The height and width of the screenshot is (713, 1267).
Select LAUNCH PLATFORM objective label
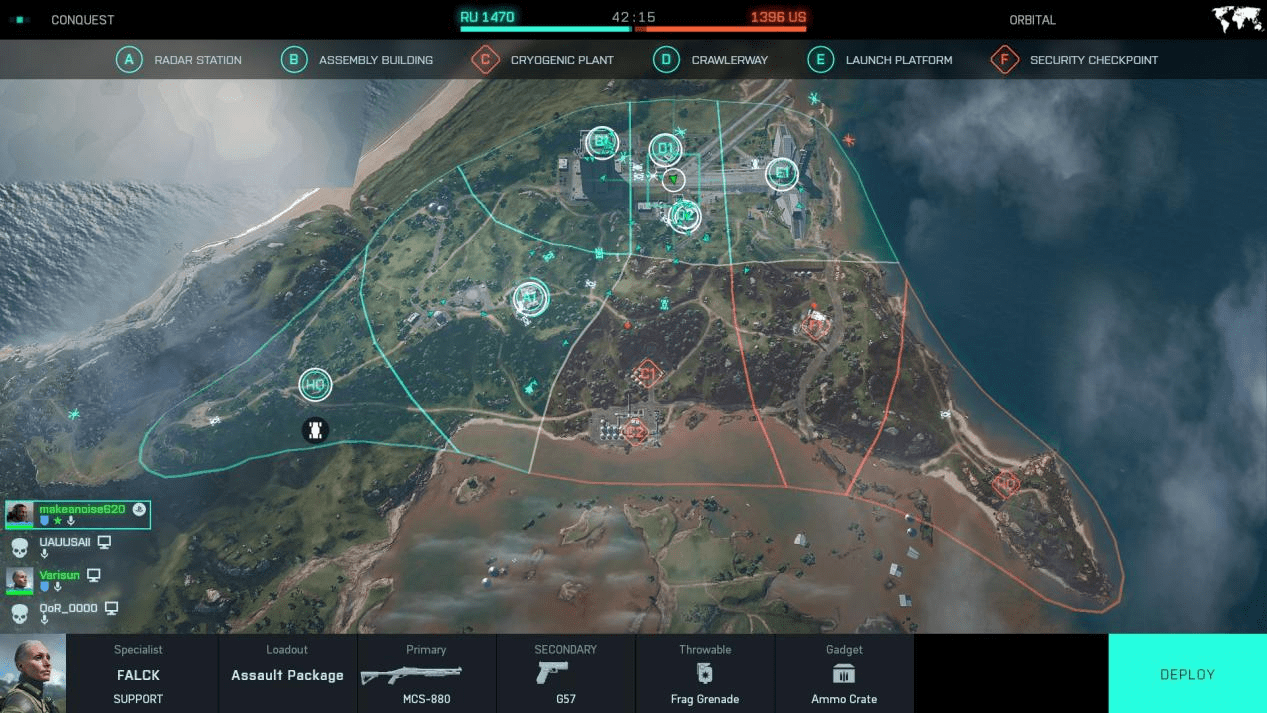899,60
